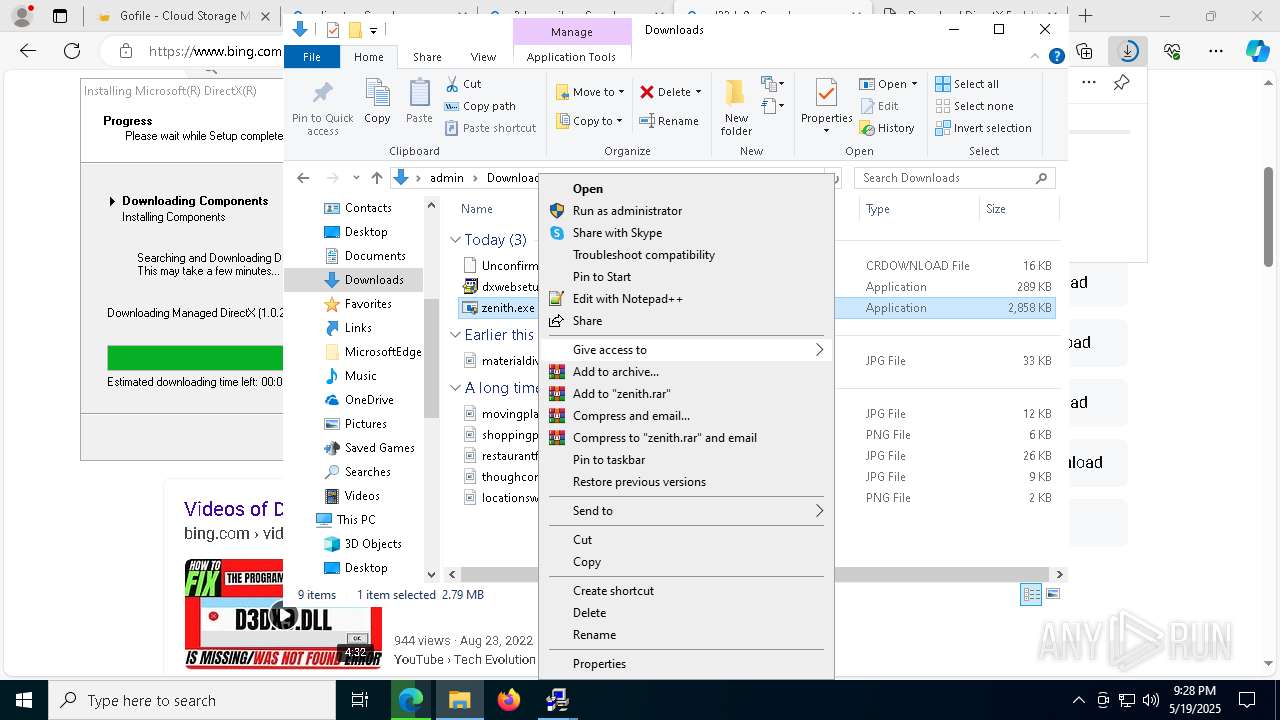Click Copy path in ribbon
The height and width of the screenshot is (720, 1280).
pyautogui.click(x=480, y=106)
